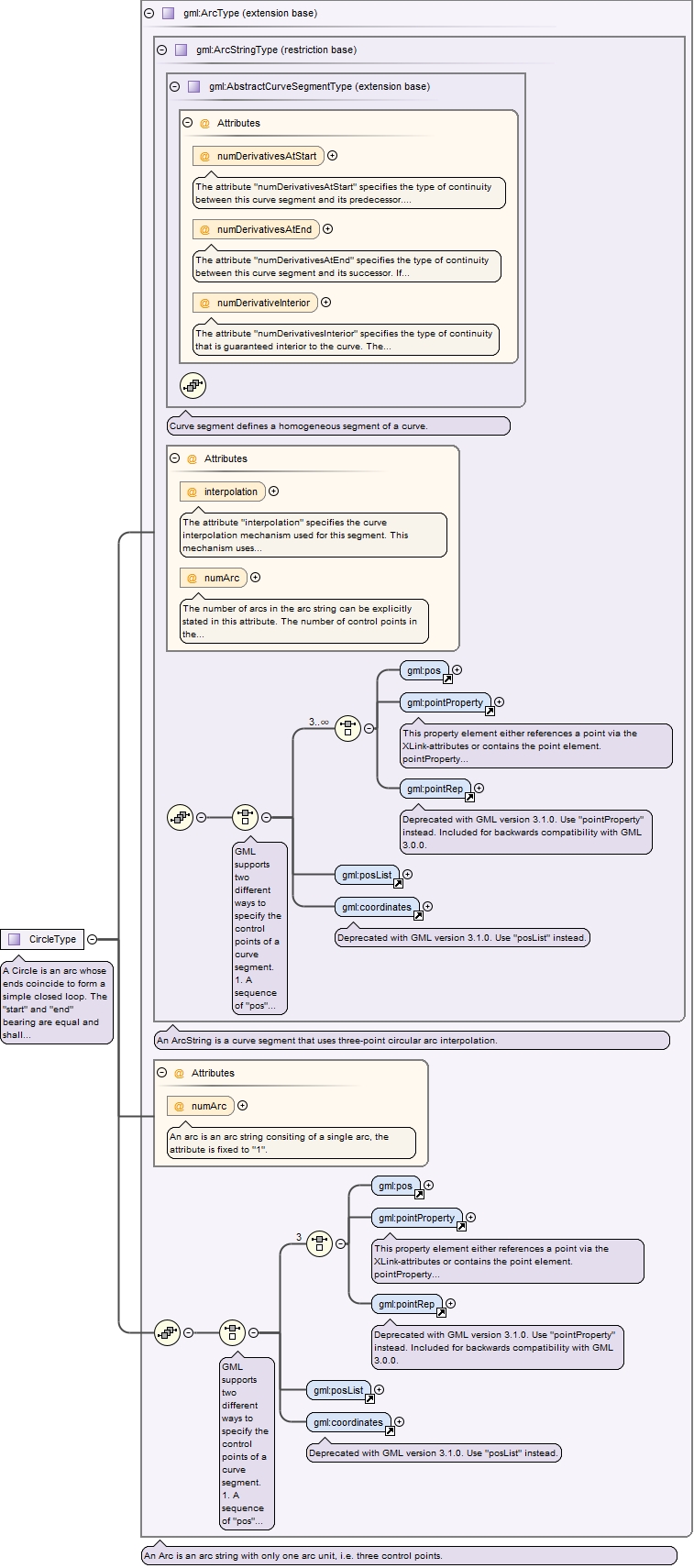Click the purple CircleType type icon

coord(15,939)
